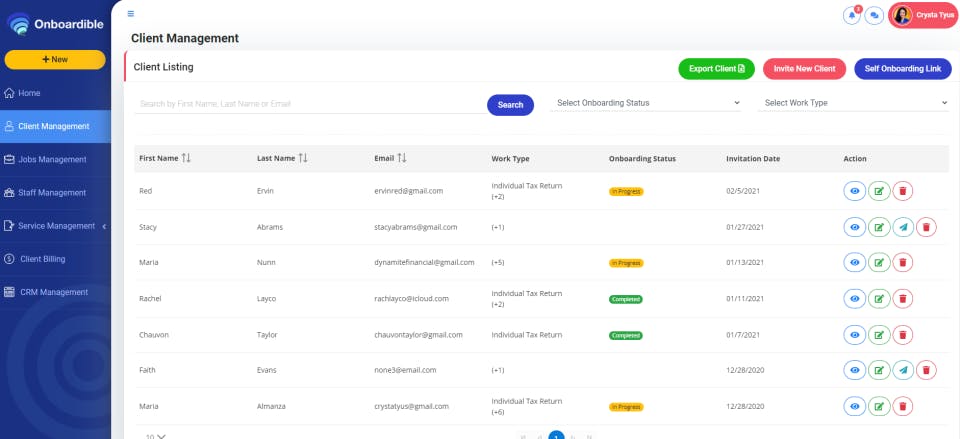Edit Stacy Abrams client record

(x=879, y=227)
